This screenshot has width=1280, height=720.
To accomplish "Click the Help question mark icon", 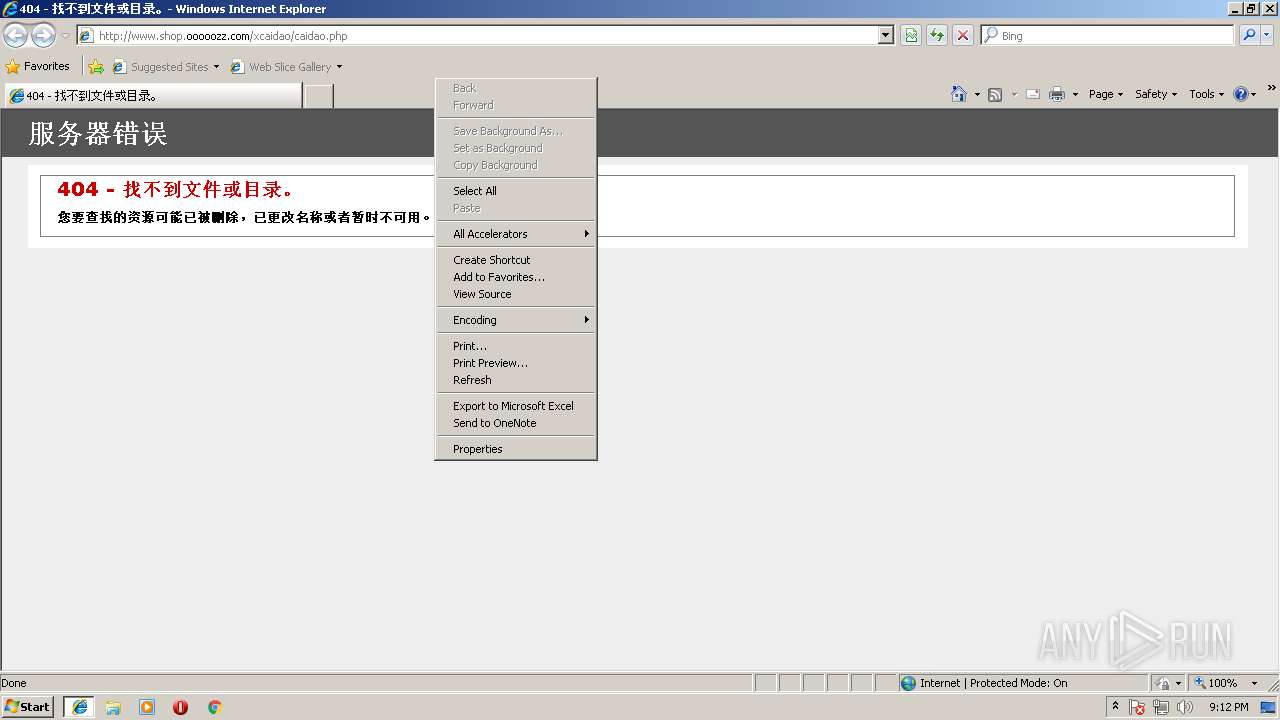I will (x=1241, y=94).
